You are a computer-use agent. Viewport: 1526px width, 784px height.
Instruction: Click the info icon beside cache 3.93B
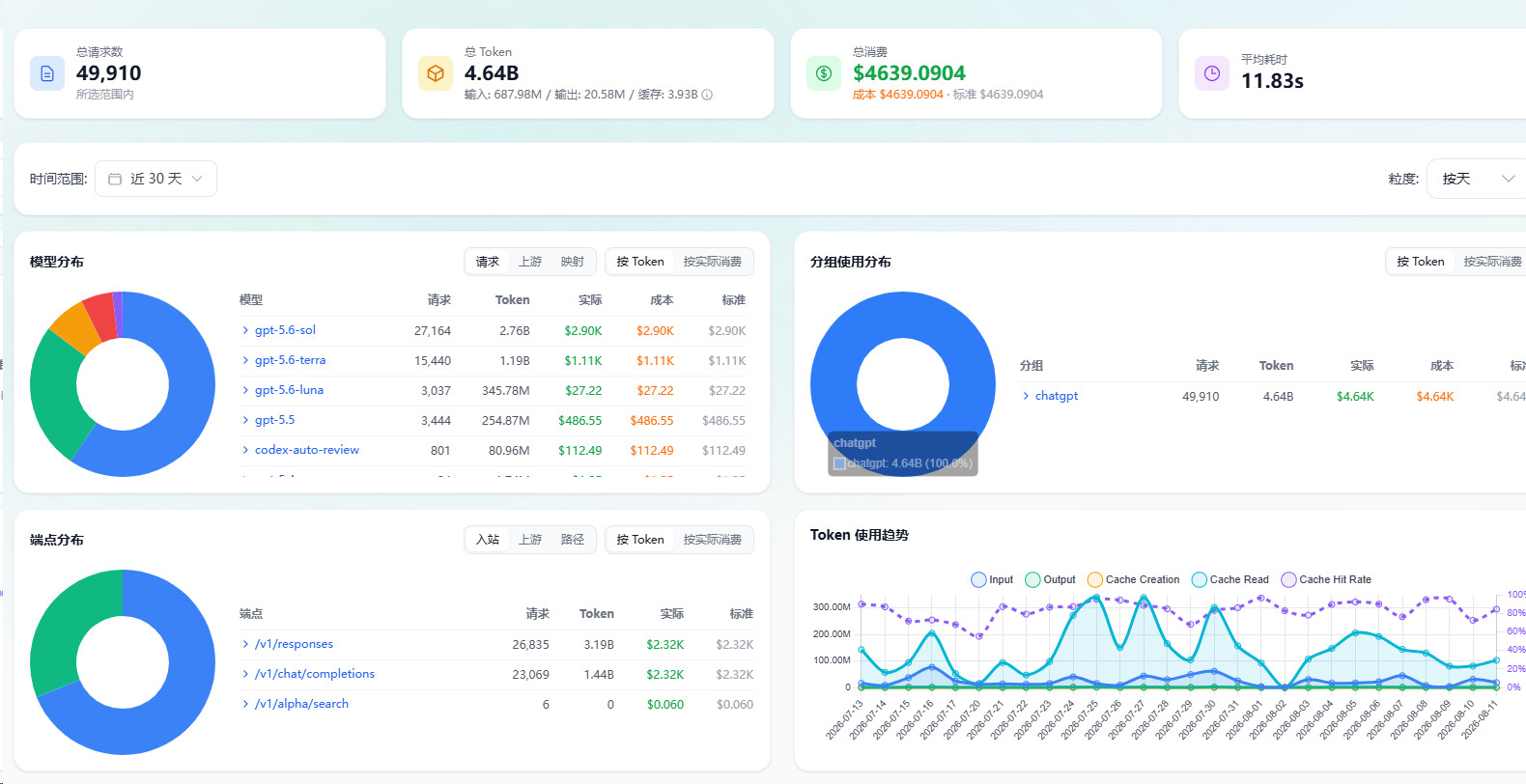tap(707, 95)
